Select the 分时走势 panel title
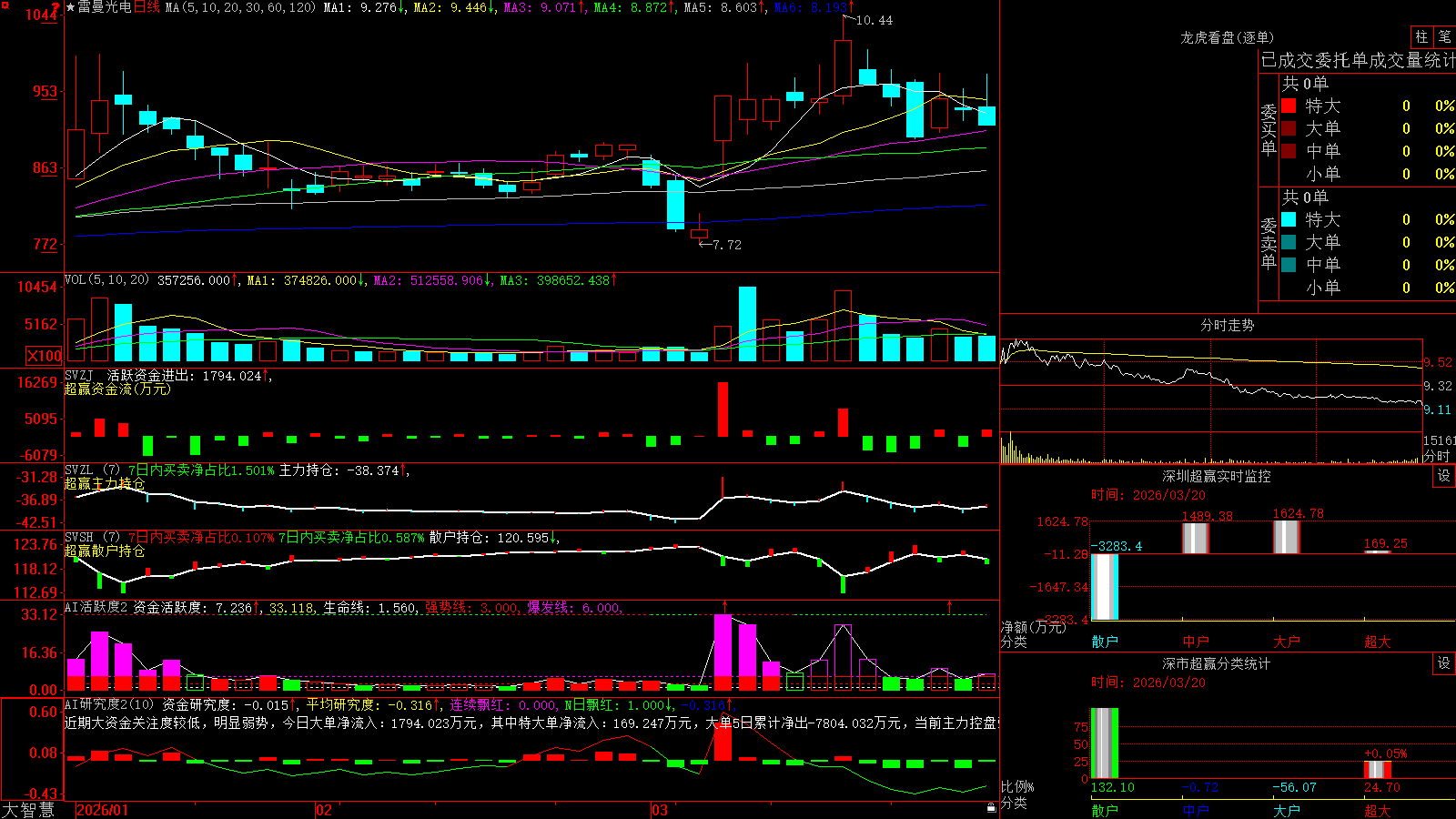 [x=1227, y=325]
